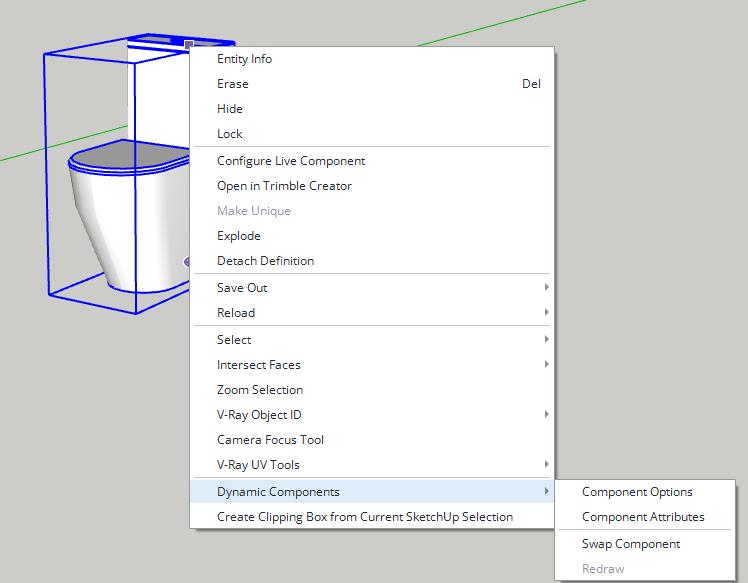748x583 pixels.
Task: Click the toilet cistern tank front face
Action: coord(160,95)
